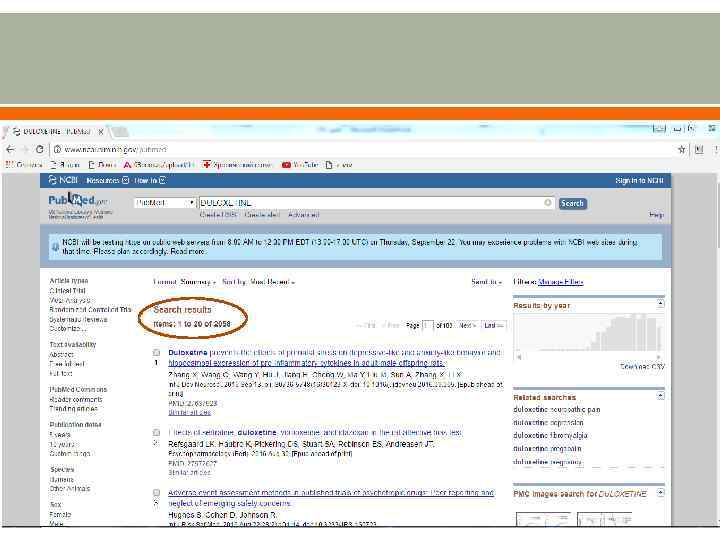Collapse the Related searches panel
720x540 pixels.
tap(660, 395)
